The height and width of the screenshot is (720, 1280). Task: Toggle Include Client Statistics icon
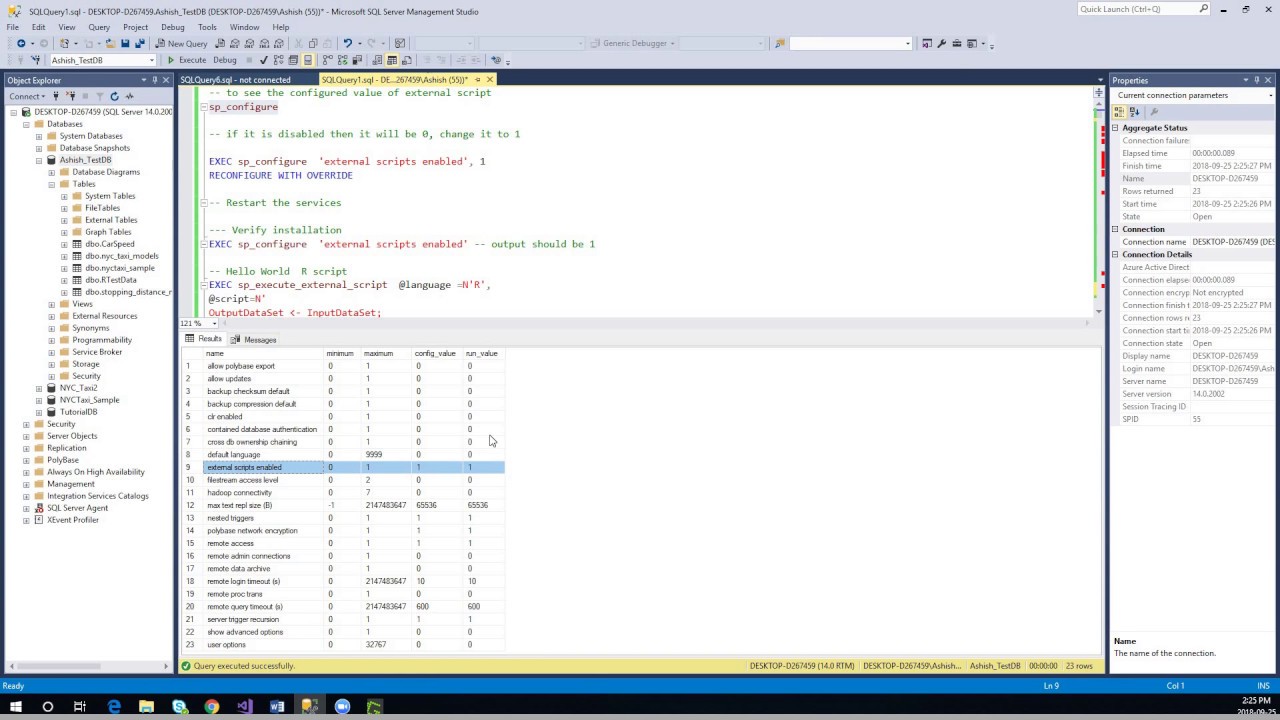point(357,60)
